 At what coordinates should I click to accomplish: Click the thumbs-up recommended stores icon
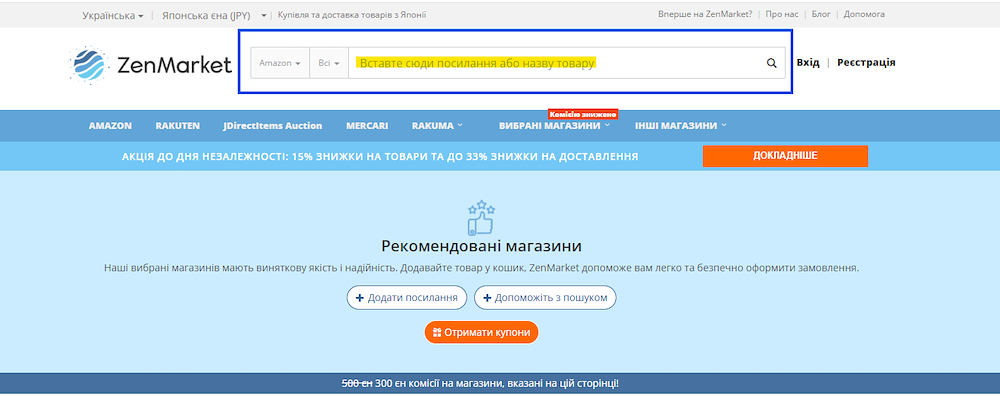click(482, 218)
